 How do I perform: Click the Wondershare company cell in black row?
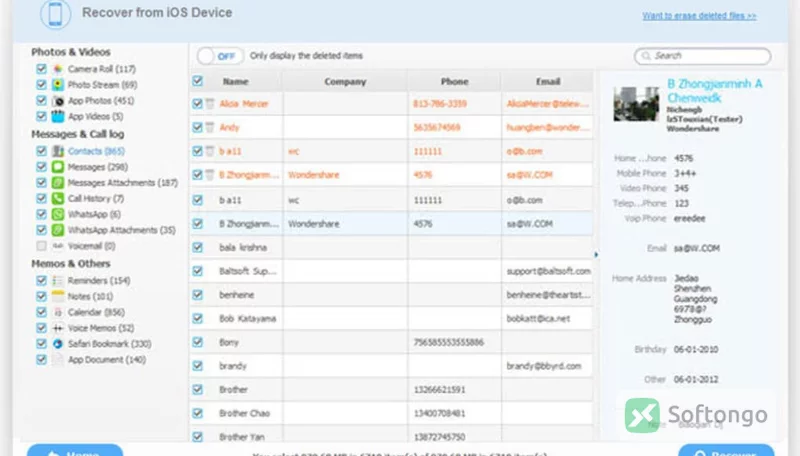314,224
